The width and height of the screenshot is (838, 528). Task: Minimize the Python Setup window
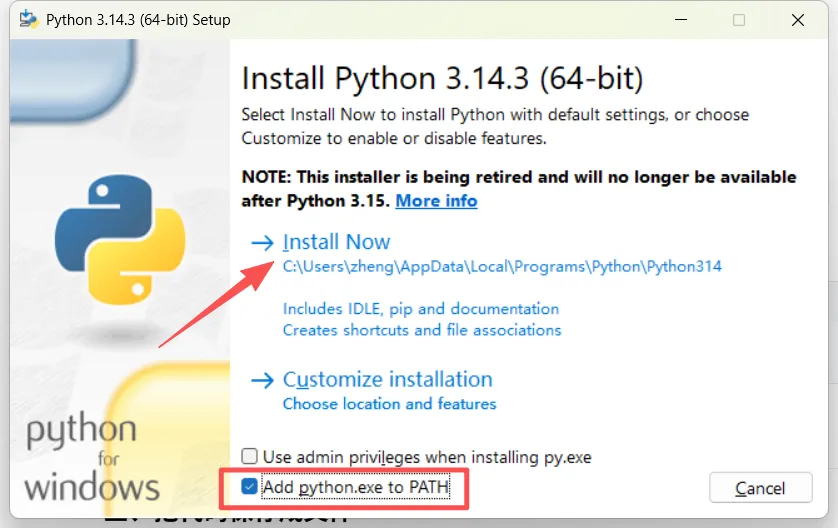point(681,20)
